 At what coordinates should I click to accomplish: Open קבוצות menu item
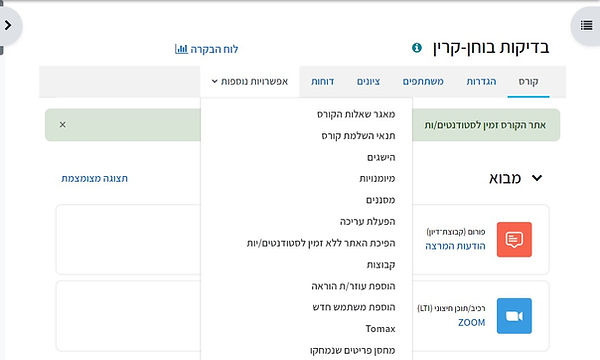click(381, 264)
